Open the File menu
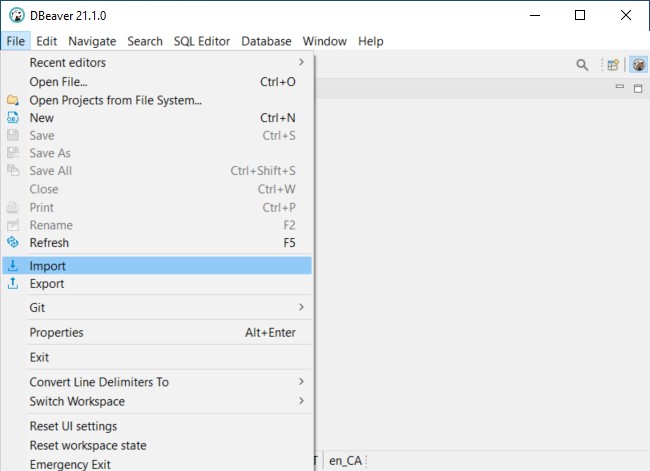Image resolution: width=650 pixels, height=471 pixels. tap(16, 41)
